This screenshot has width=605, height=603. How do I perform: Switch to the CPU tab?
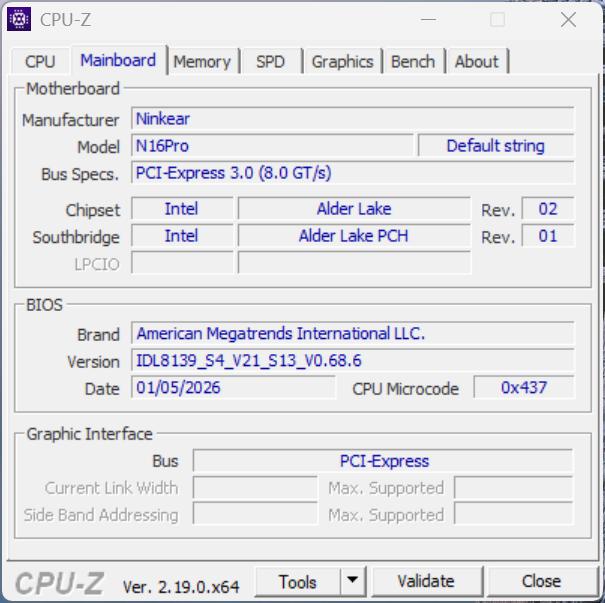click(x=40, y=62)
